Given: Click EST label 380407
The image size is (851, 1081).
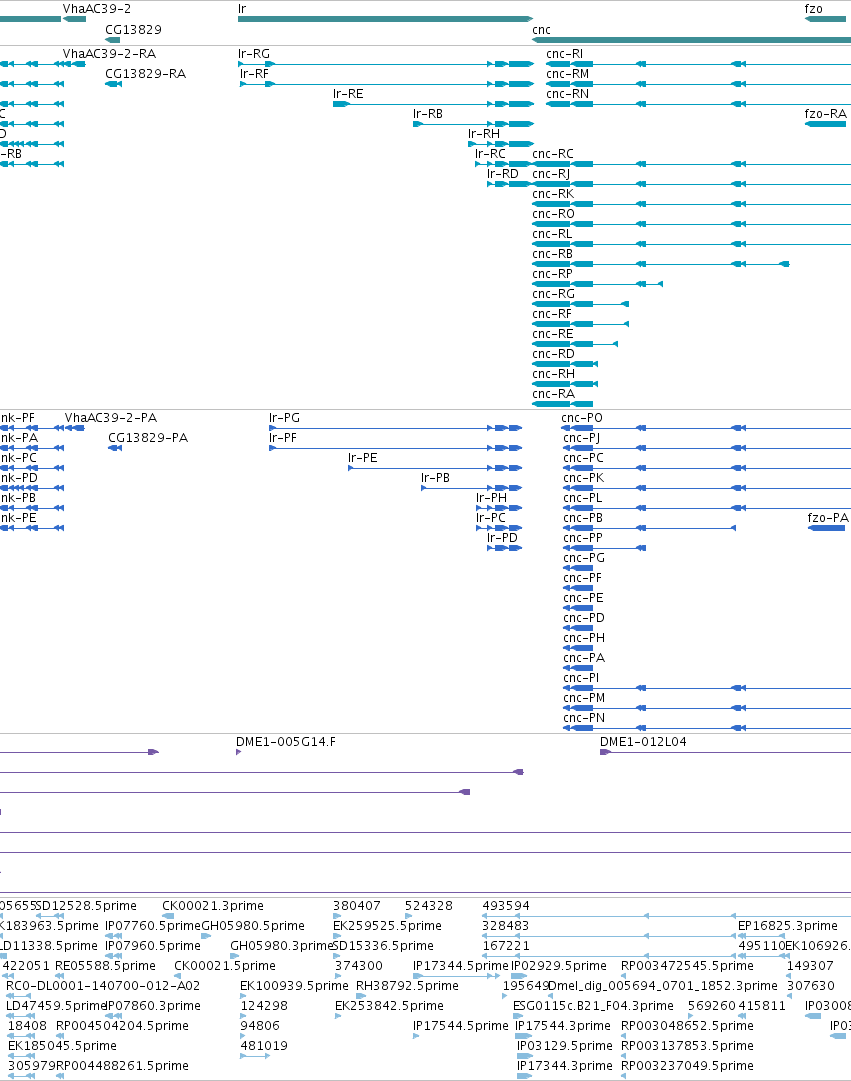Looking at the screenshot, I should 357,906.
